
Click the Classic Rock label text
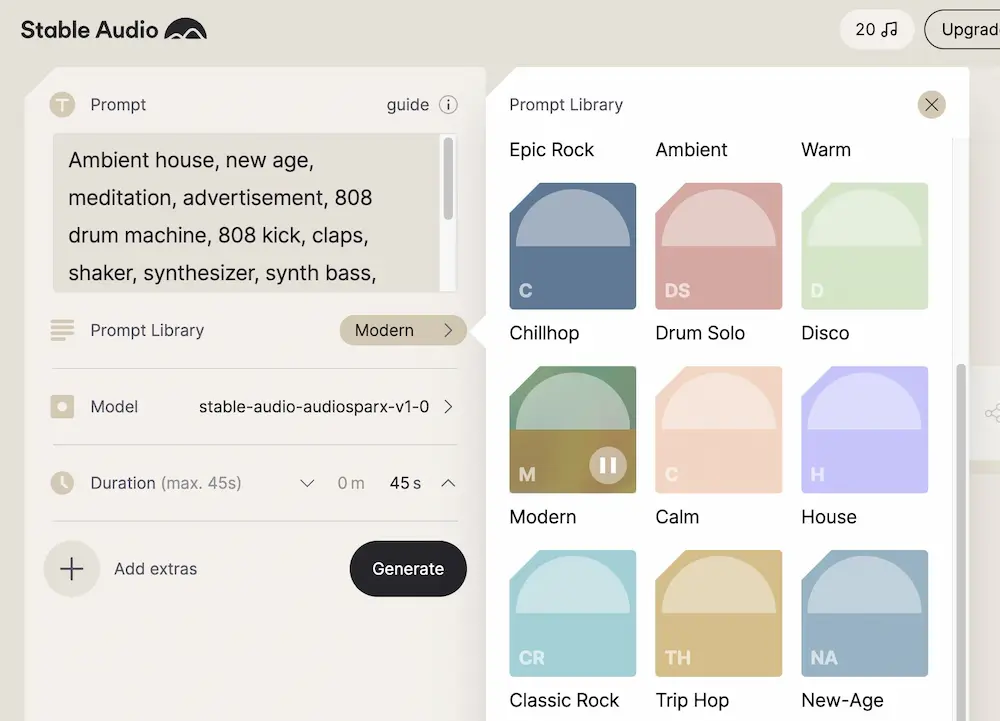click(564, 700)
